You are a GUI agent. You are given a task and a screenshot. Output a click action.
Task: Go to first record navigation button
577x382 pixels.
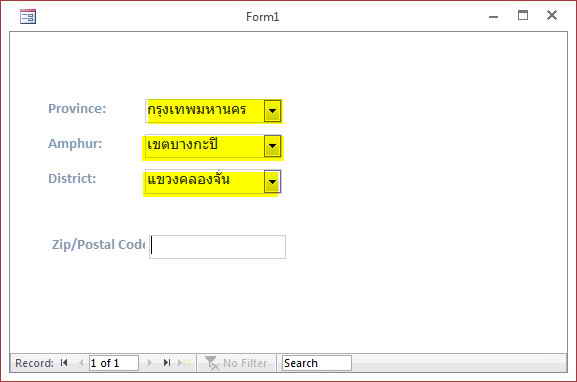click(64, 363)
